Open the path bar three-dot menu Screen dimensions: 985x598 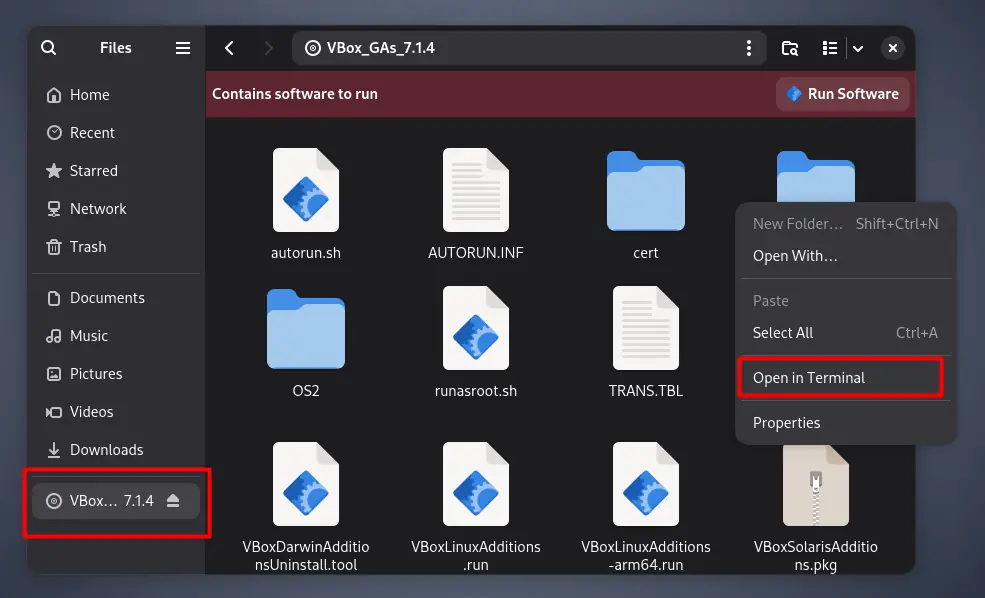pyautogui.click(x=749, y=48)
